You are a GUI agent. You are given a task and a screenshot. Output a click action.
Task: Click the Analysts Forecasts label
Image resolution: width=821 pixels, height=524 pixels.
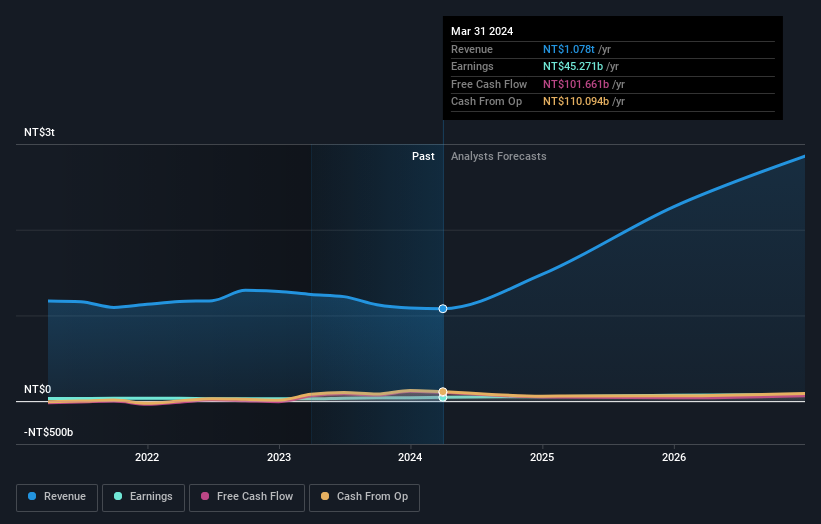pos(498,157)
